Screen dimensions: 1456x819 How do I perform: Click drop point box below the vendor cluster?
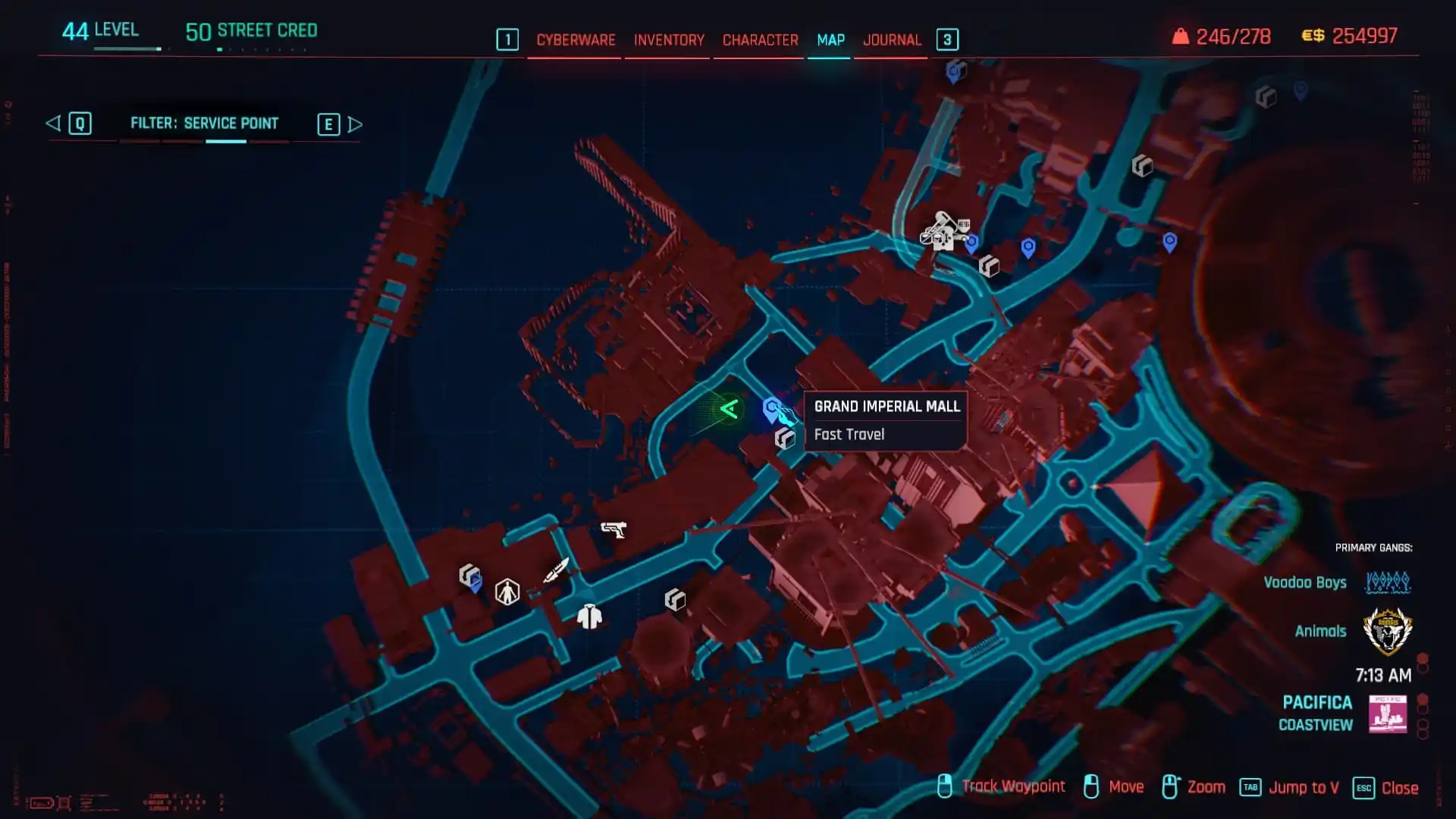click(989, 266)
